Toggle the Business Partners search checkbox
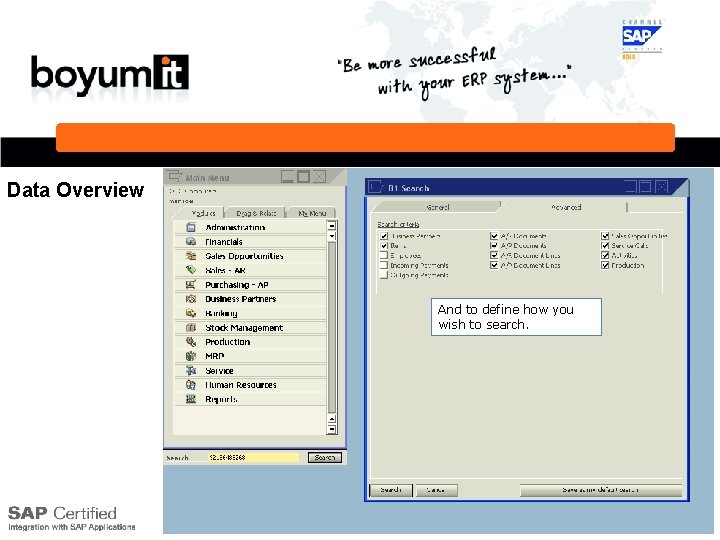720x540 pixels. tap(384, 236)
